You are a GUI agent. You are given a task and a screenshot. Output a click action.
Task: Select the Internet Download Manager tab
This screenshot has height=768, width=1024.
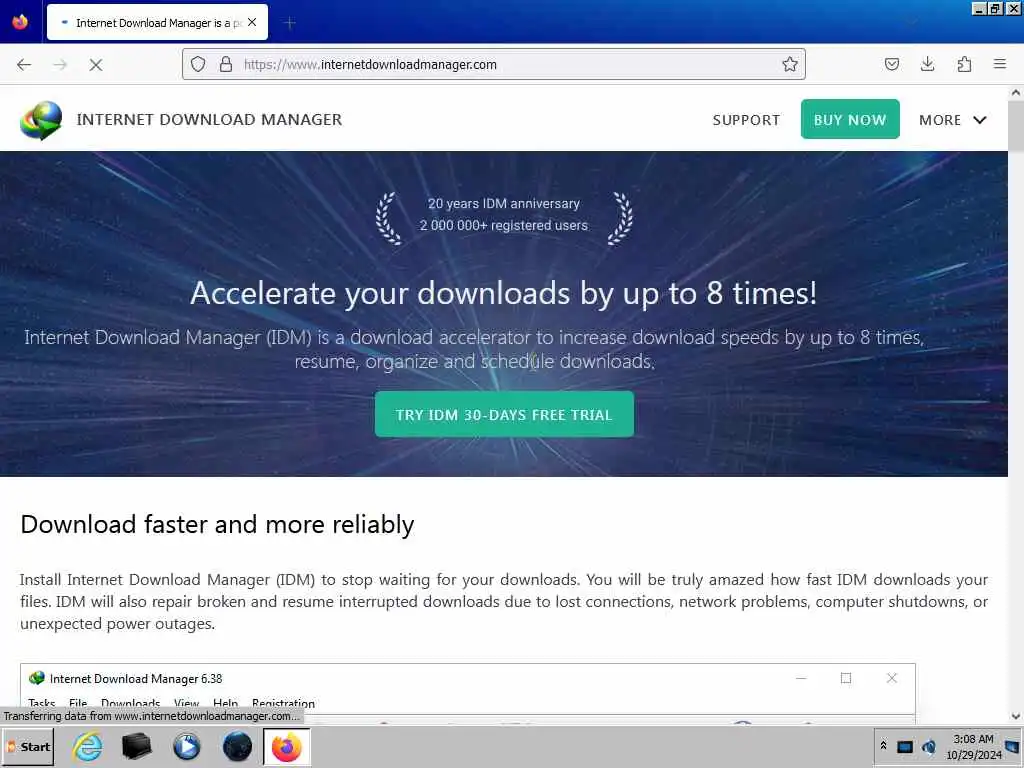point(157,22)
